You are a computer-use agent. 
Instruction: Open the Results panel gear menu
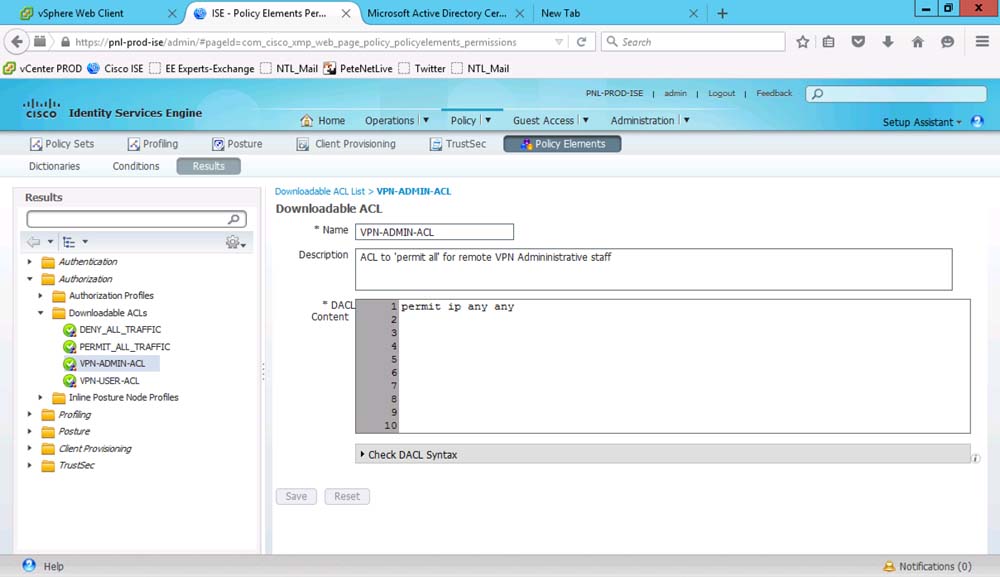(x=235, y=242)
